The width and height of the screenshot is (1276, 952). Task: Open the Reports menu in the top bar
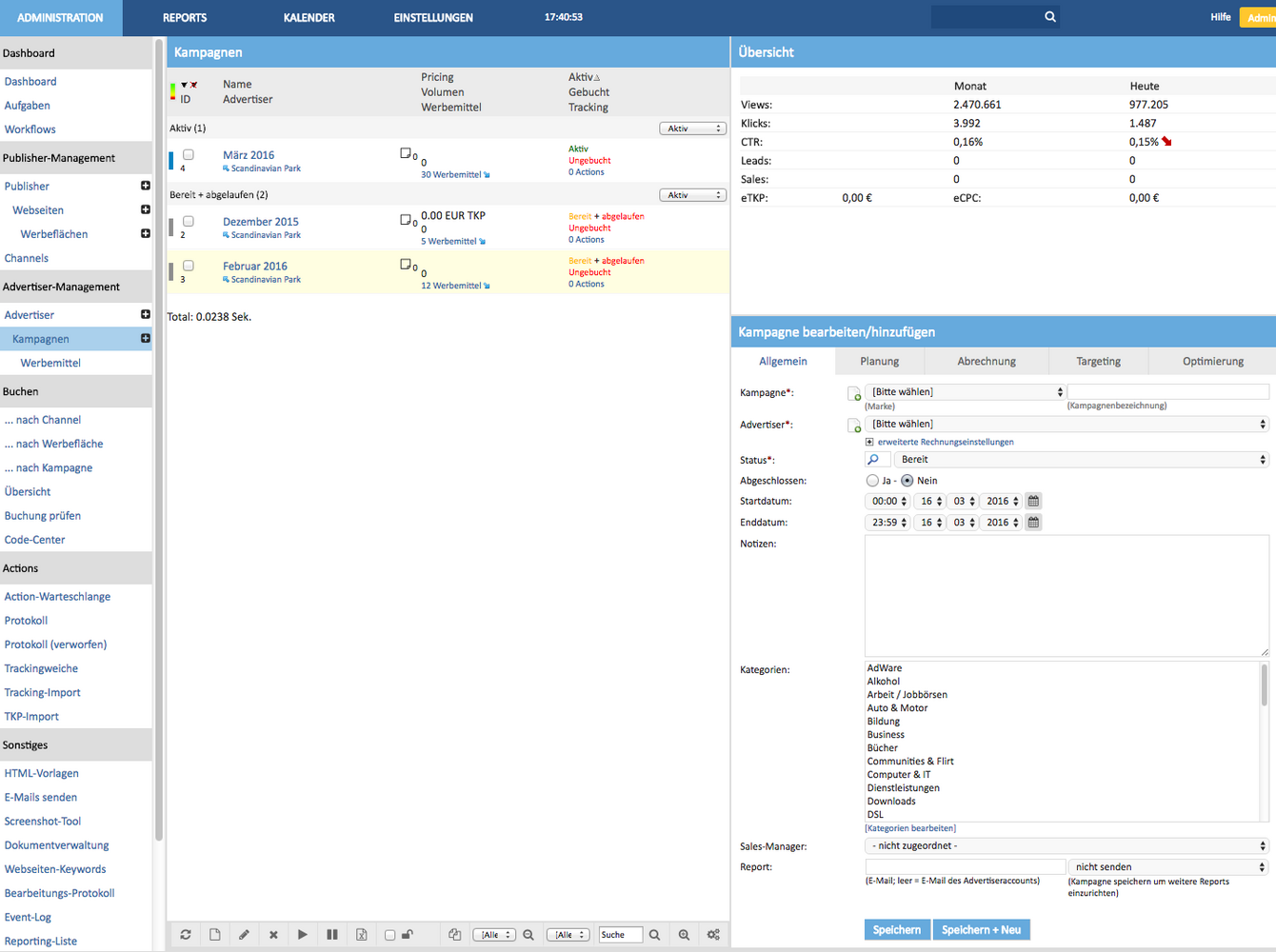pos(185,18)
